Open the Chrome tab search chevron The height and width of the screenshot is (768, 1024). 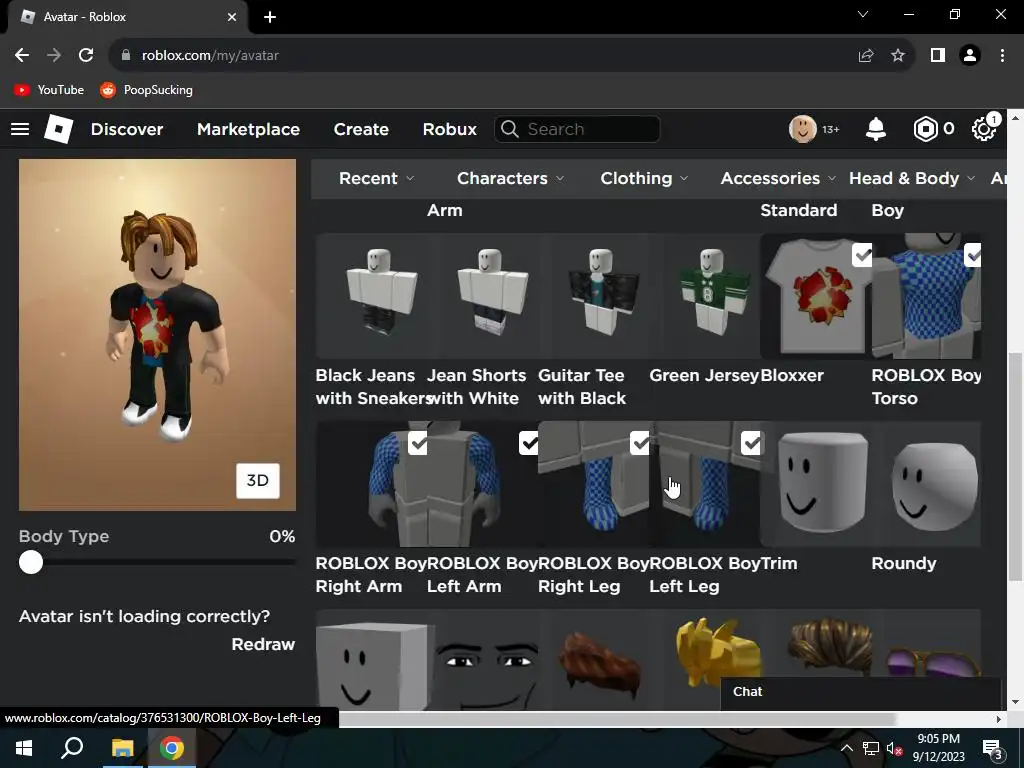pos(863,14)
